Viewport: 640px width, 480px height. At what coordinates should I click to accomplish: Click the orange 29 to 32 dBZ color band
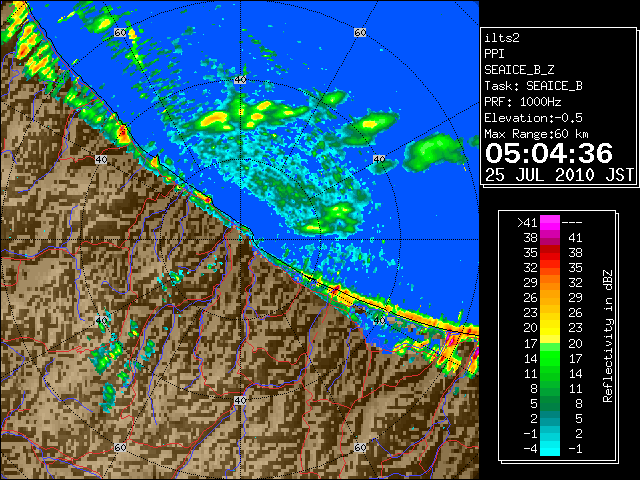pyautogui.click(x=550, y=283)
